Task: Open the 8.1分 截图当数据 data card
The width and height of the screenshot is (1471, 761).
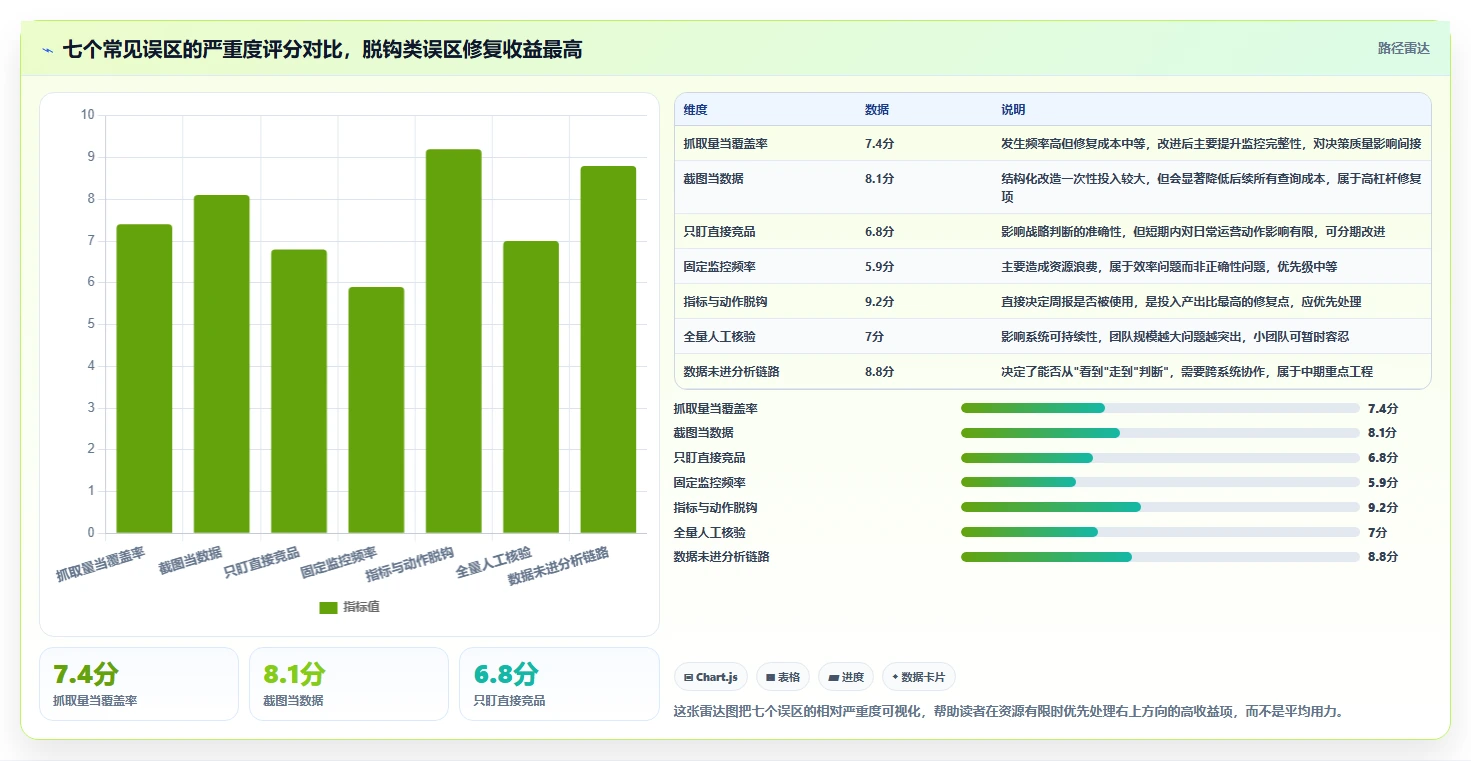Action: click(349, 684)
